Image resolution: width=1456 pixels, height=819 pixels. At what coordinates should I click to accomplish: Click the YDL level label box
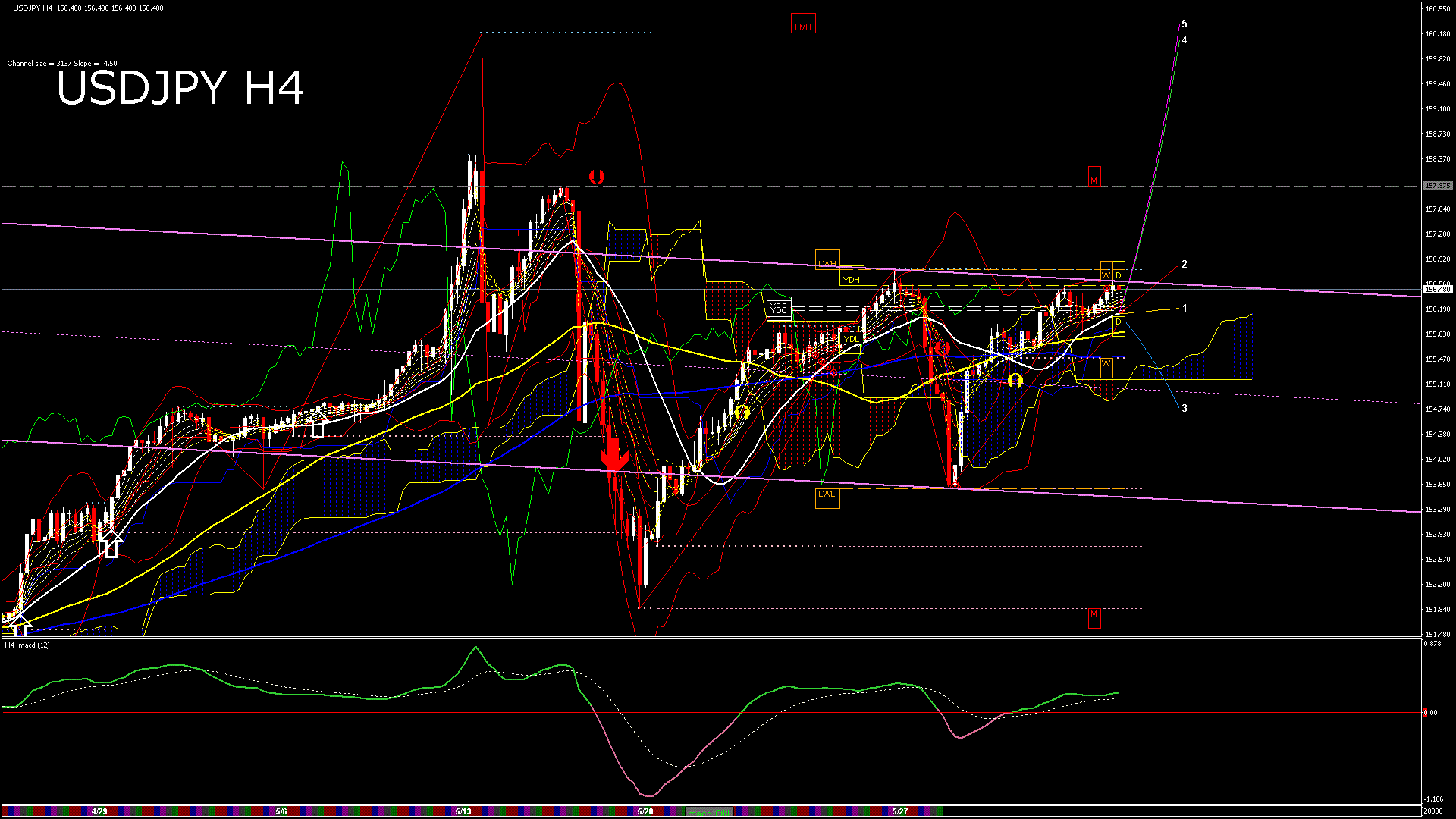(x=852, y=343)
